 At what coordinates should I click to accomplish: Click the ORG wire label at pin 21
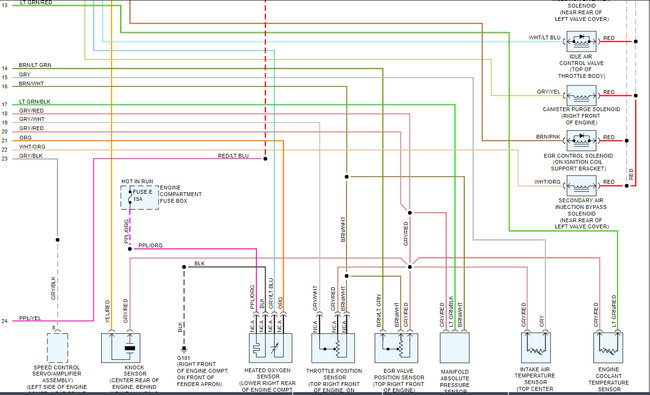coord(25,138)
